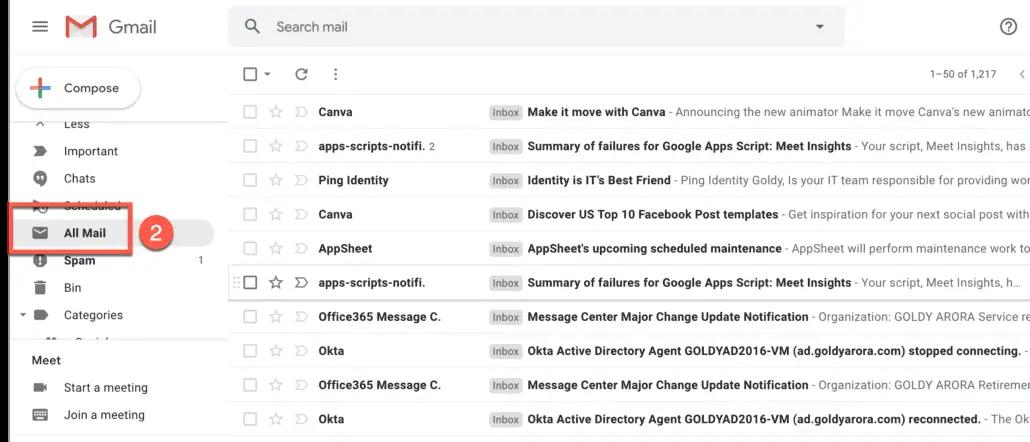Open the Identity is IT's Best Friend email
1030x442 pixels.
coord(599,180)
